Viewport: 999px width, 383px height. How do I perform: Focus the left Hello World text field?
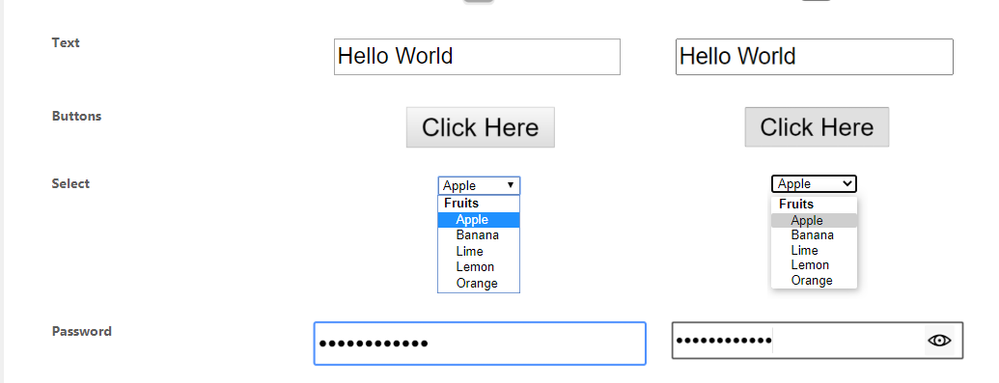pos(477,57)
